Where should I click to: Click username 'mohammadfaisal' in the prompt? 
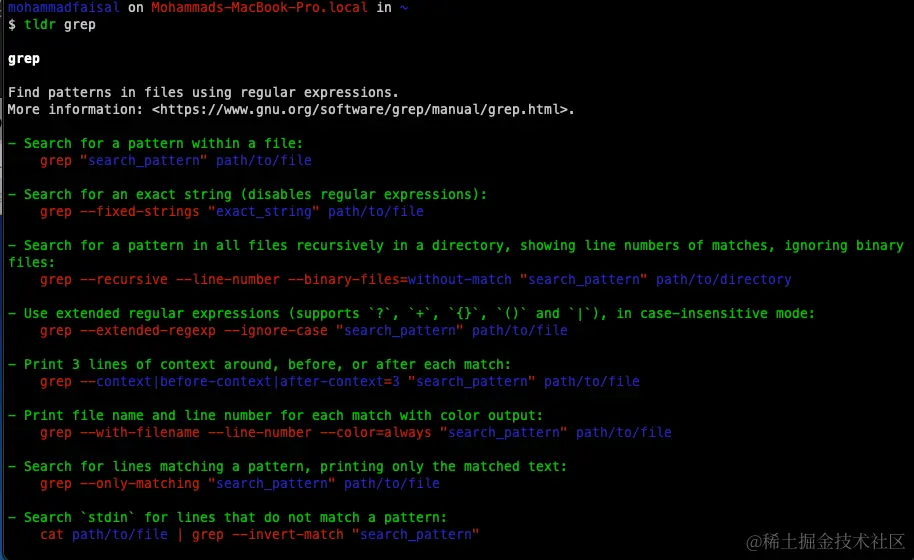click(x=64, y=8)
